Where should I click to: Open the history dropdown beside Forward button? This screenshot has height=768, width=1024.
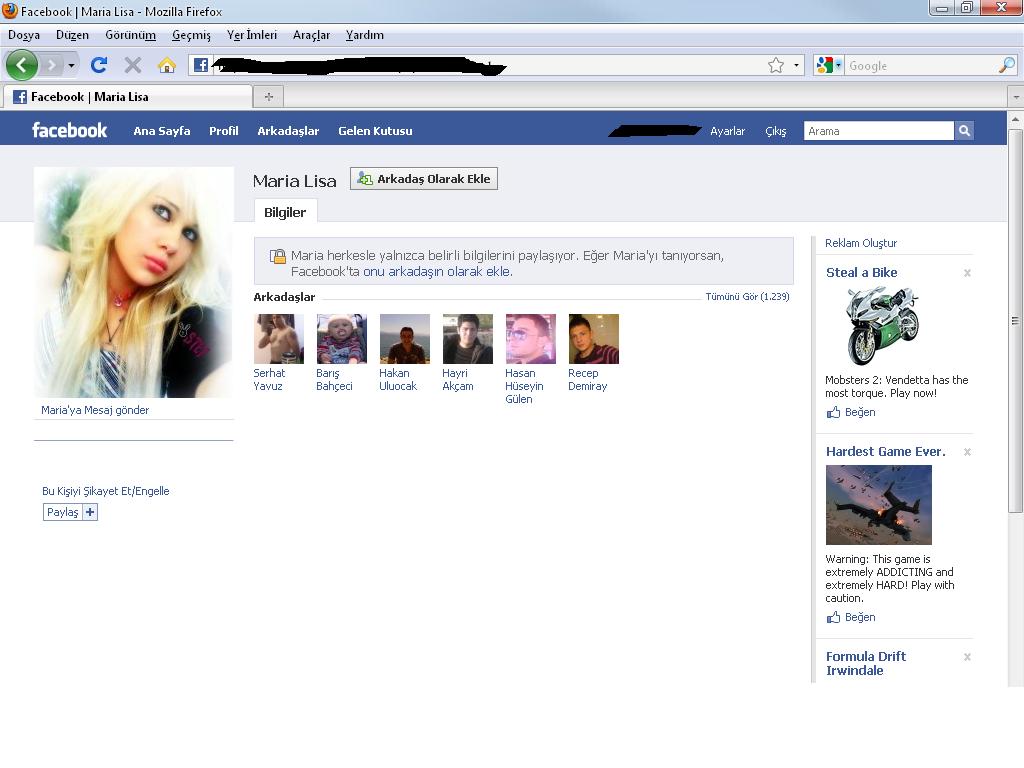pos(71,65)
